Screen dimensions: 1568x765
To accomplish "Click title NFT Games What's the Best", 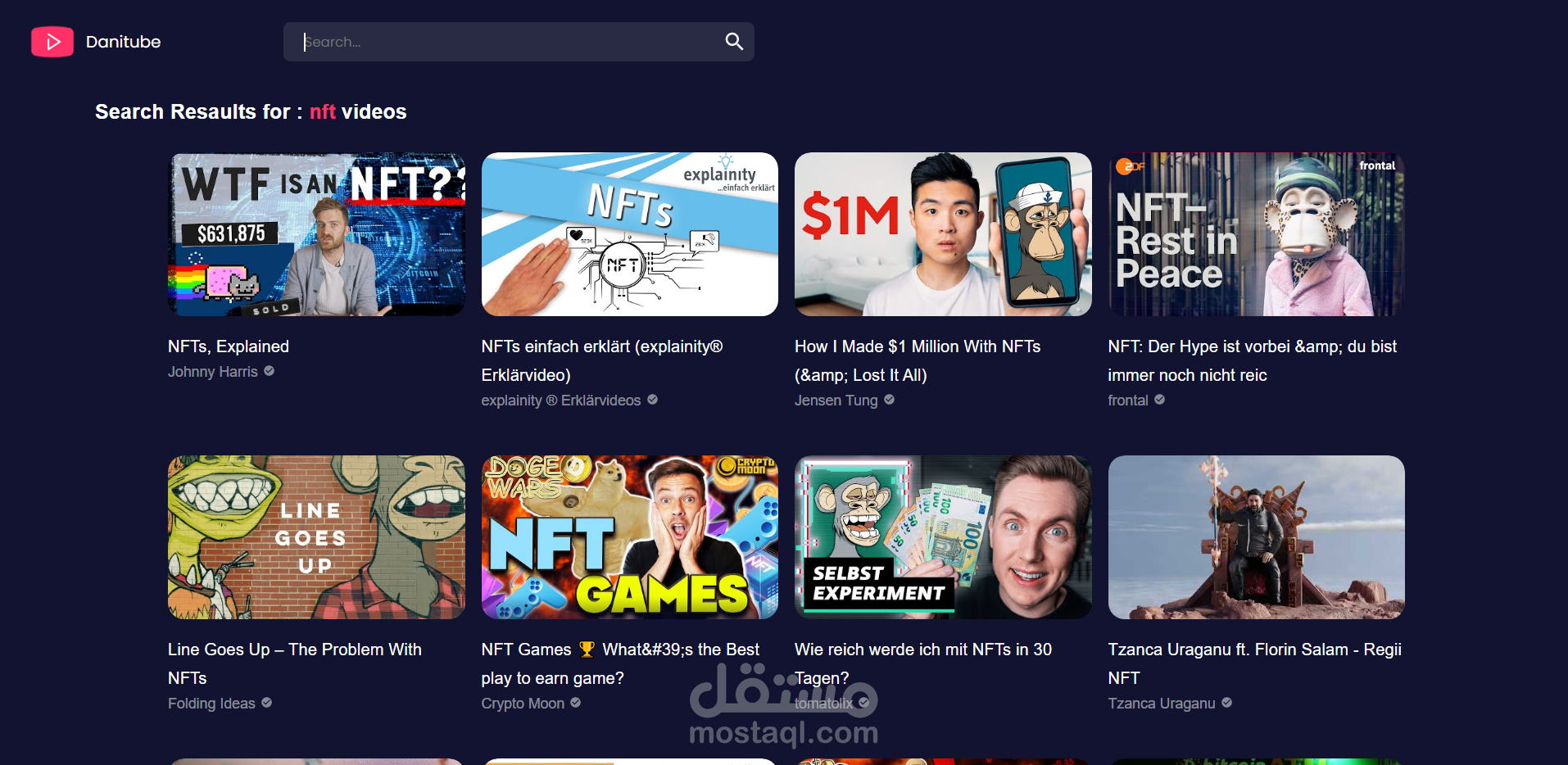I will point(620,663).
